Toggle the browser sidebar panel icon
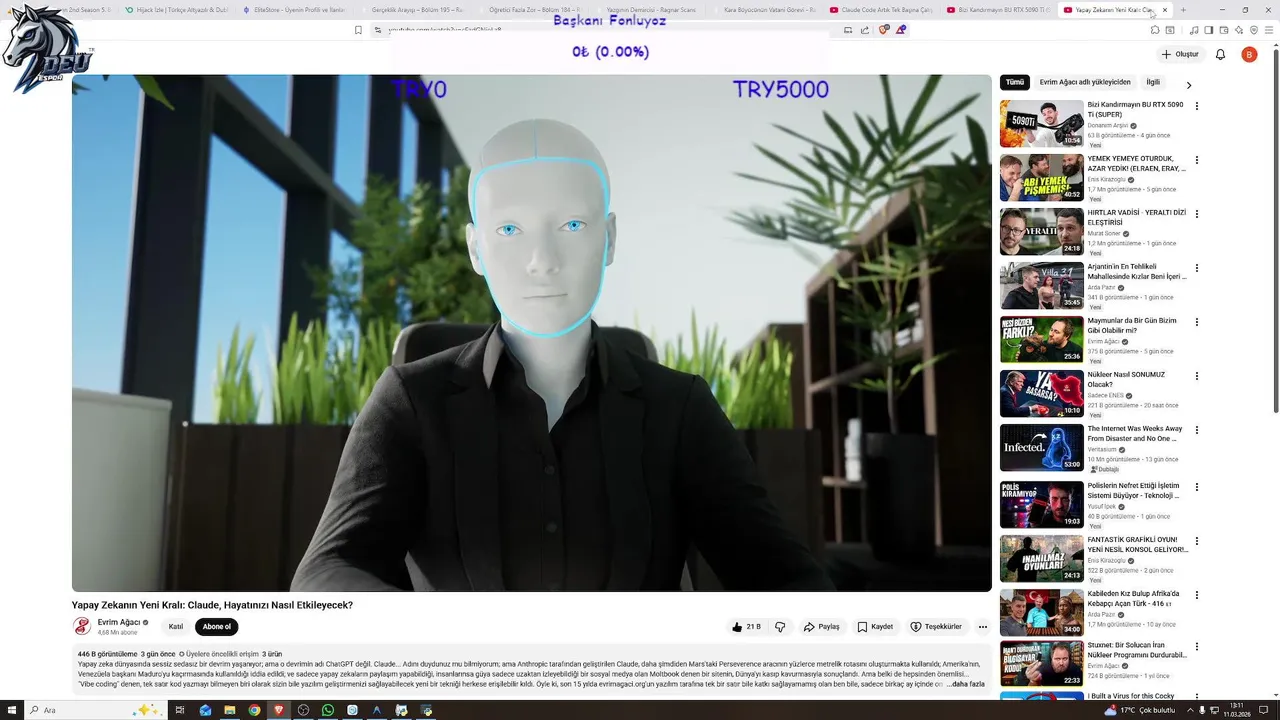1280x720 pixels. (1208, 30)
